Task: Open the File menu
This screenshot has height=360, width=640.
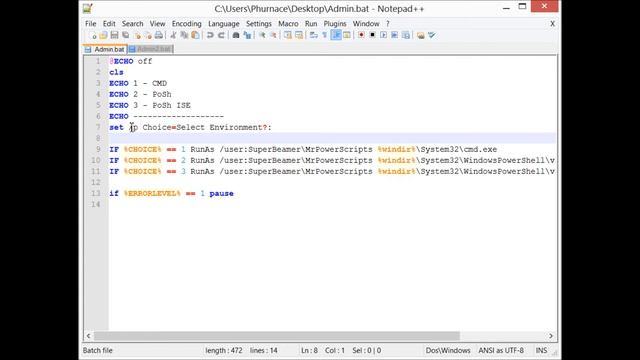Action: tap(91, 24)
